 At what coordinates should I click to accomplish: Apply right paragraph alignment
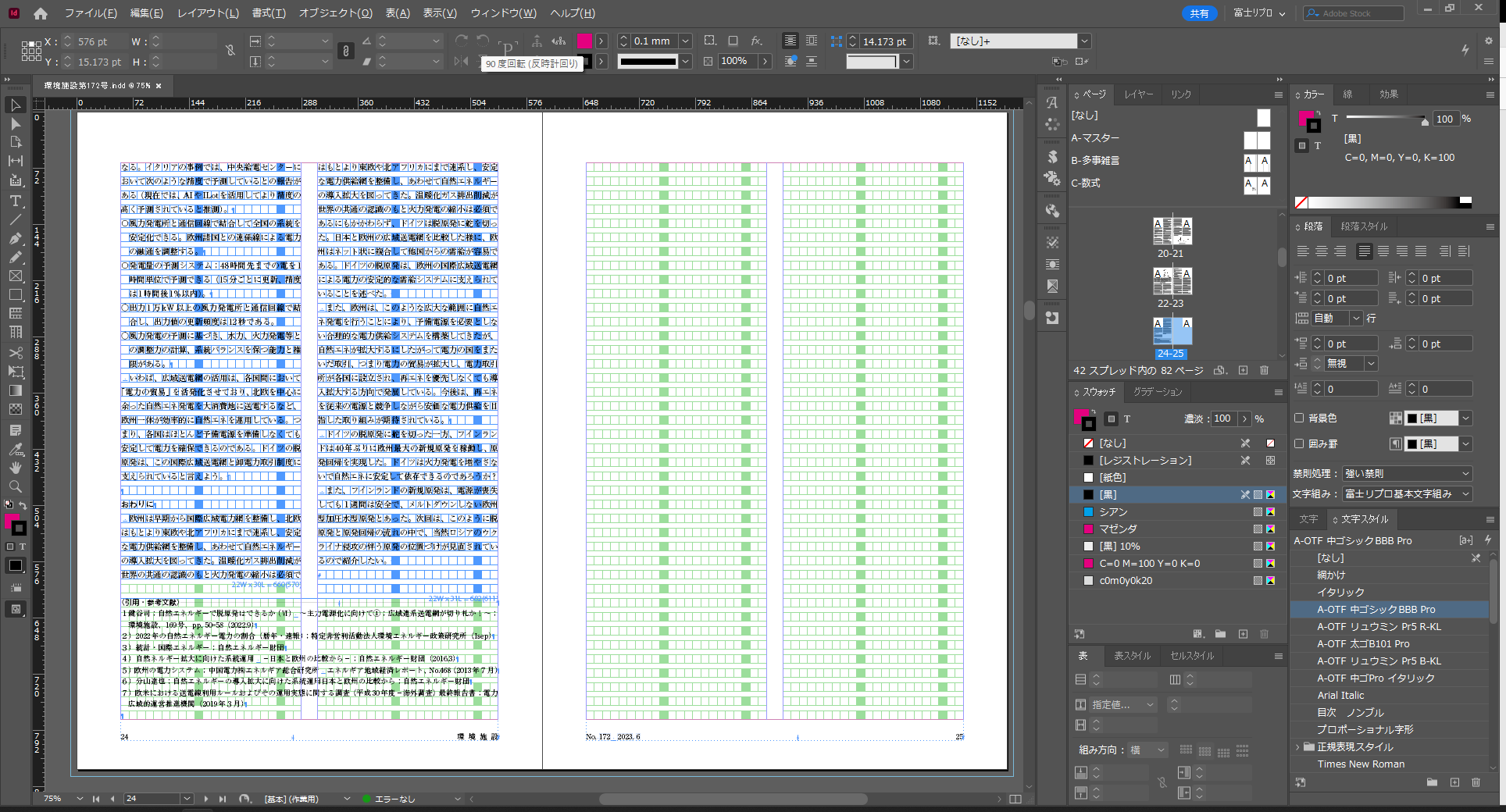(x=1340, y=251)
